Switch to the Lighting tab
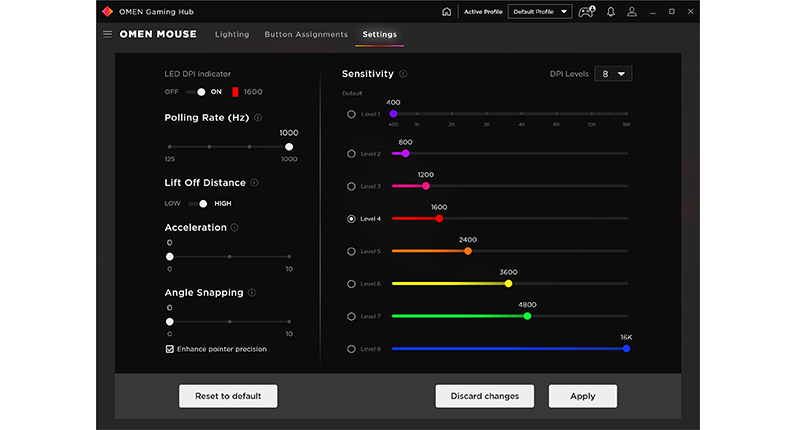Image resolution: width=795 pixels, height=430 pixels. click(x=232, y=34)
